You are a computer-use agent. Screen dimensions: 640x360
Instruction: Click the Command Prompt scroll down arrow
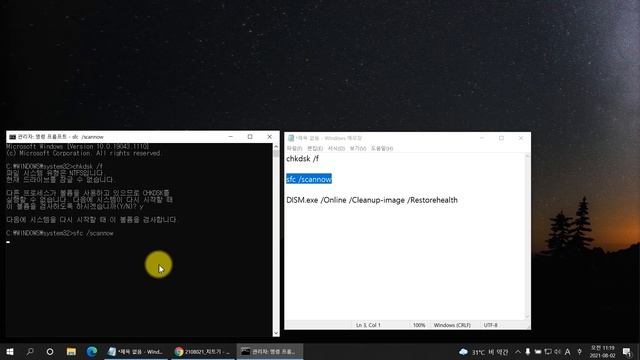pyautogui.click(x=276, y=333)
